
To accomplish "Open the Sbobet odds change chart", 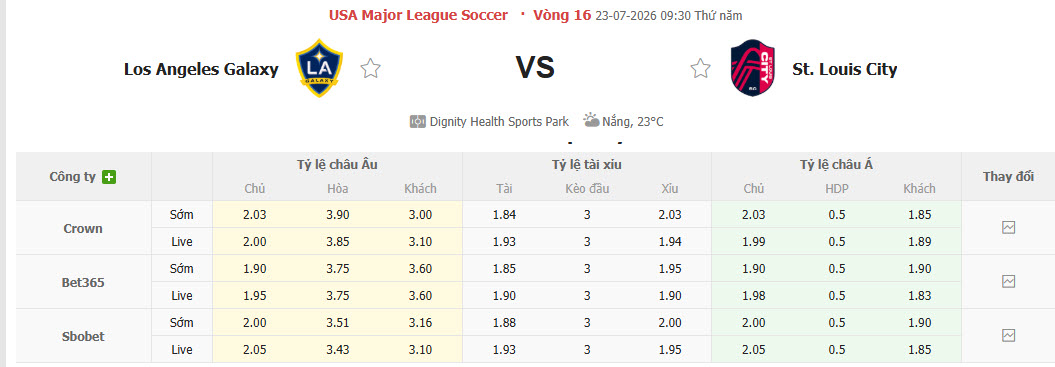I will pos(1008,335).
